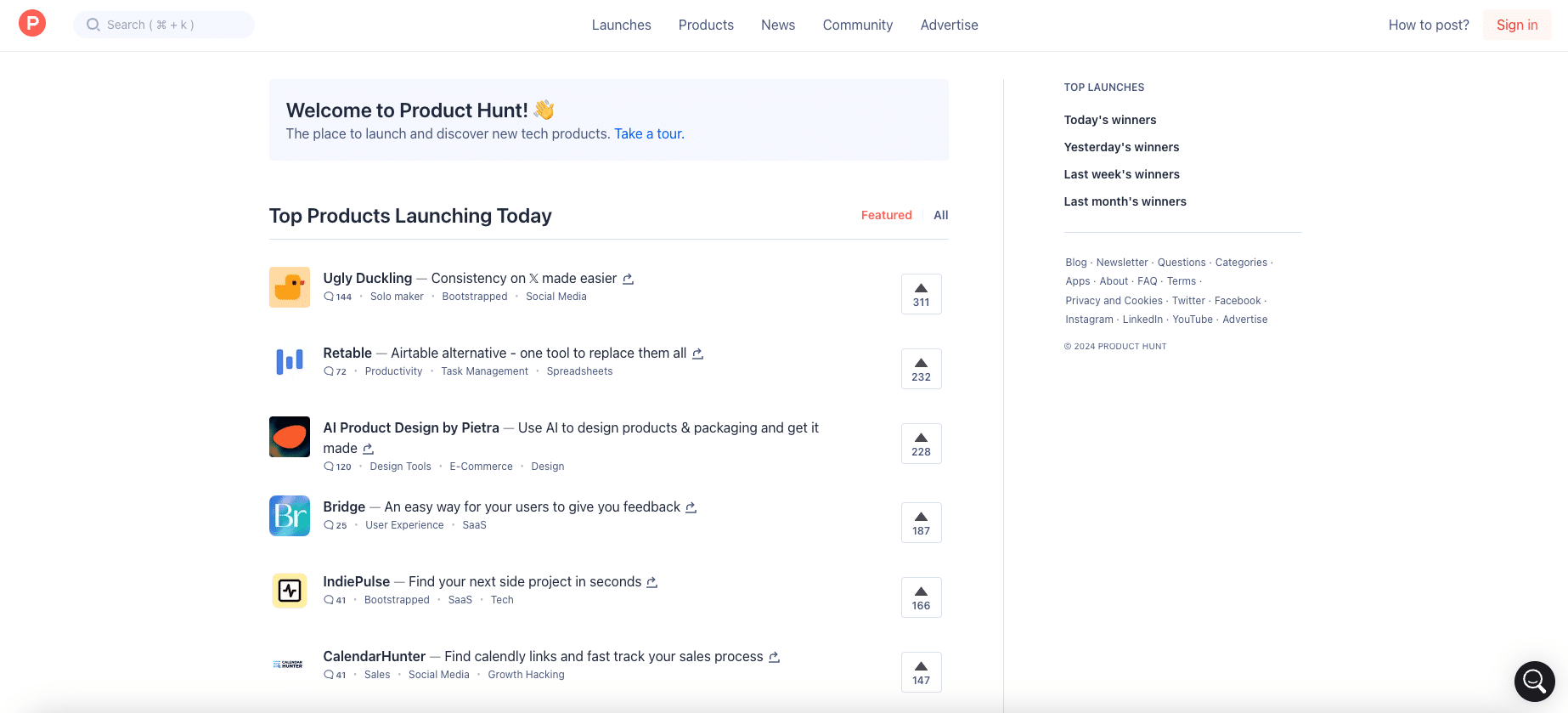Open the Products menu
This screenshot has width=1568, height=713.
point(706,25)
